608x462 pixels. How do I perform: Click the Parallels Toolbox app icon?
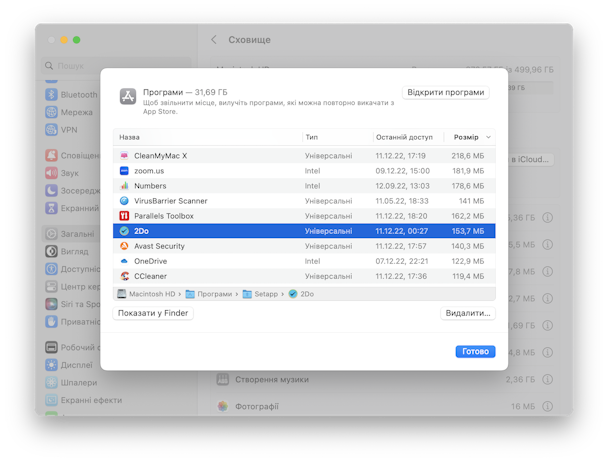pos(124,216)
